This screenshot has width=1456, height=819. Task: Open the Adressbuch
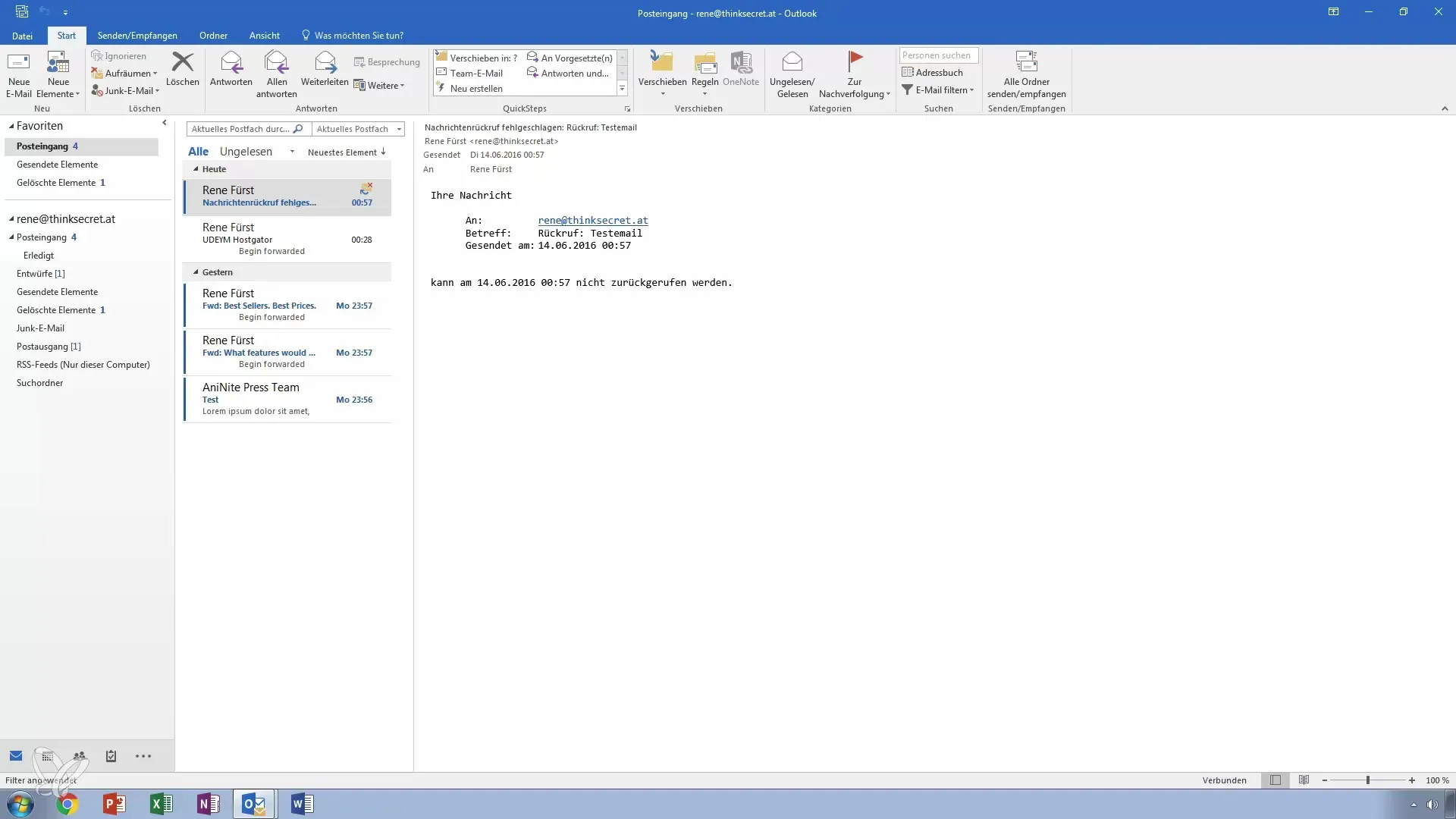932,73
